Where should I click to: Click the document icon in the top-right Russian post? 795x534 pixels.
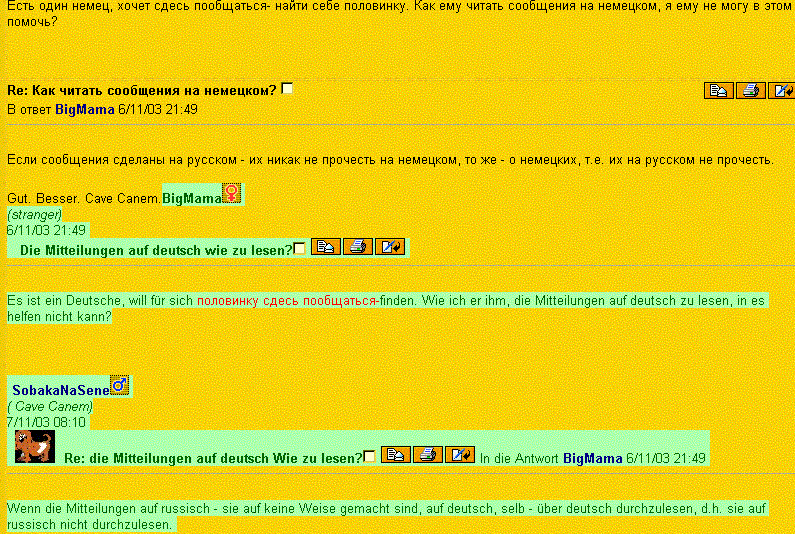coord(718,91)
